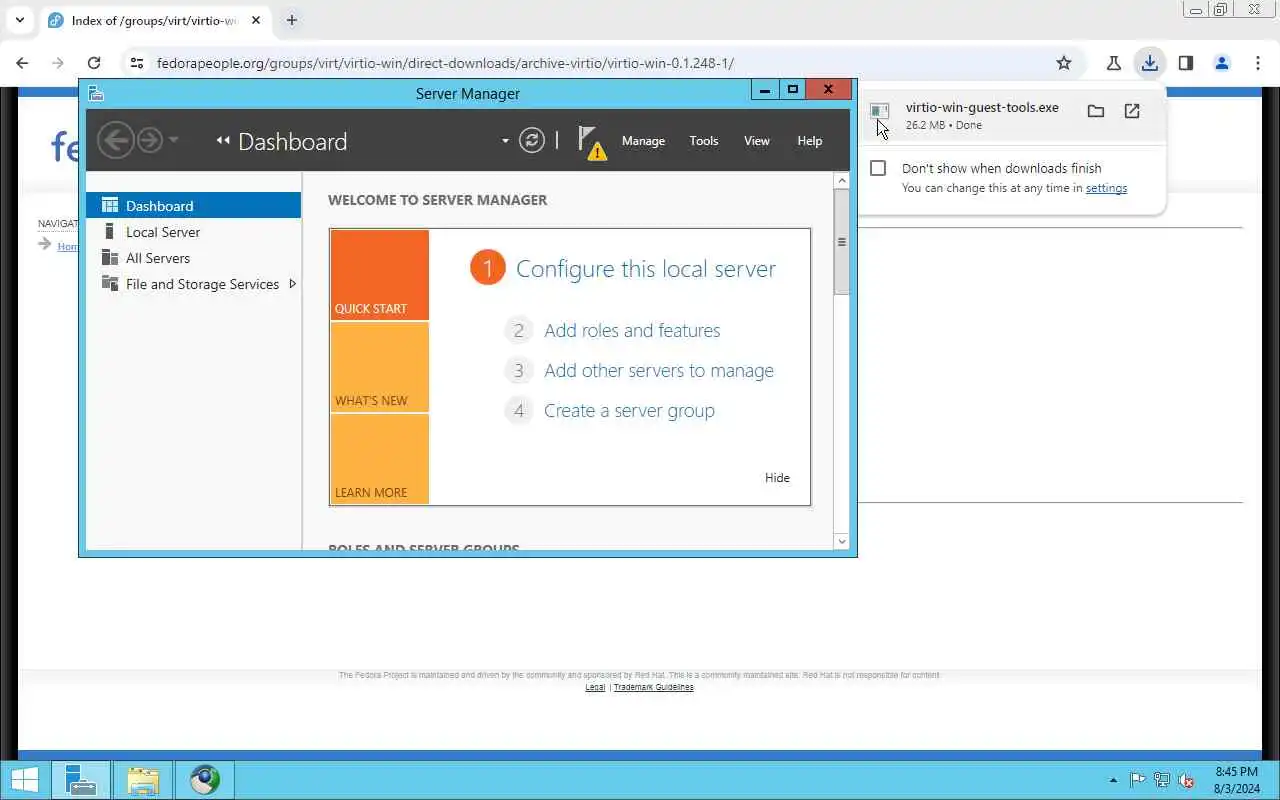The height and width of the screenshot is (800, 1280).
Task: Open the navigation history dropdown arrow
Action: (173, 140)
